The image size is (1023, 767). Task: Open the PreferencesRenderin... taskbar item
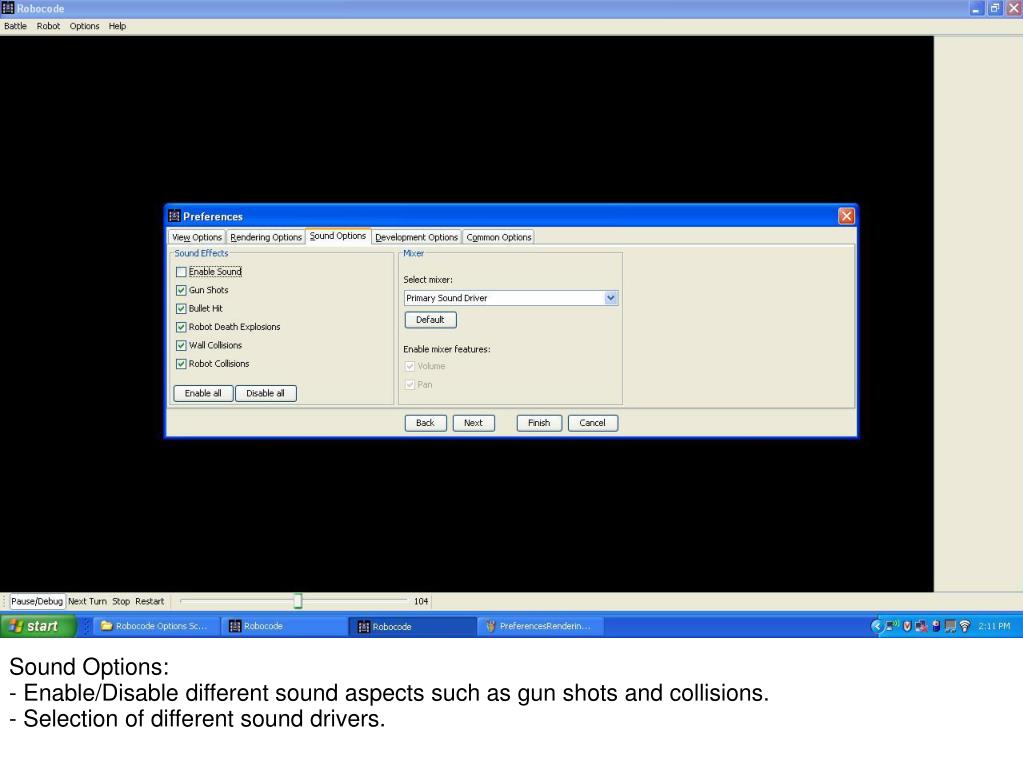click(540, 626)
